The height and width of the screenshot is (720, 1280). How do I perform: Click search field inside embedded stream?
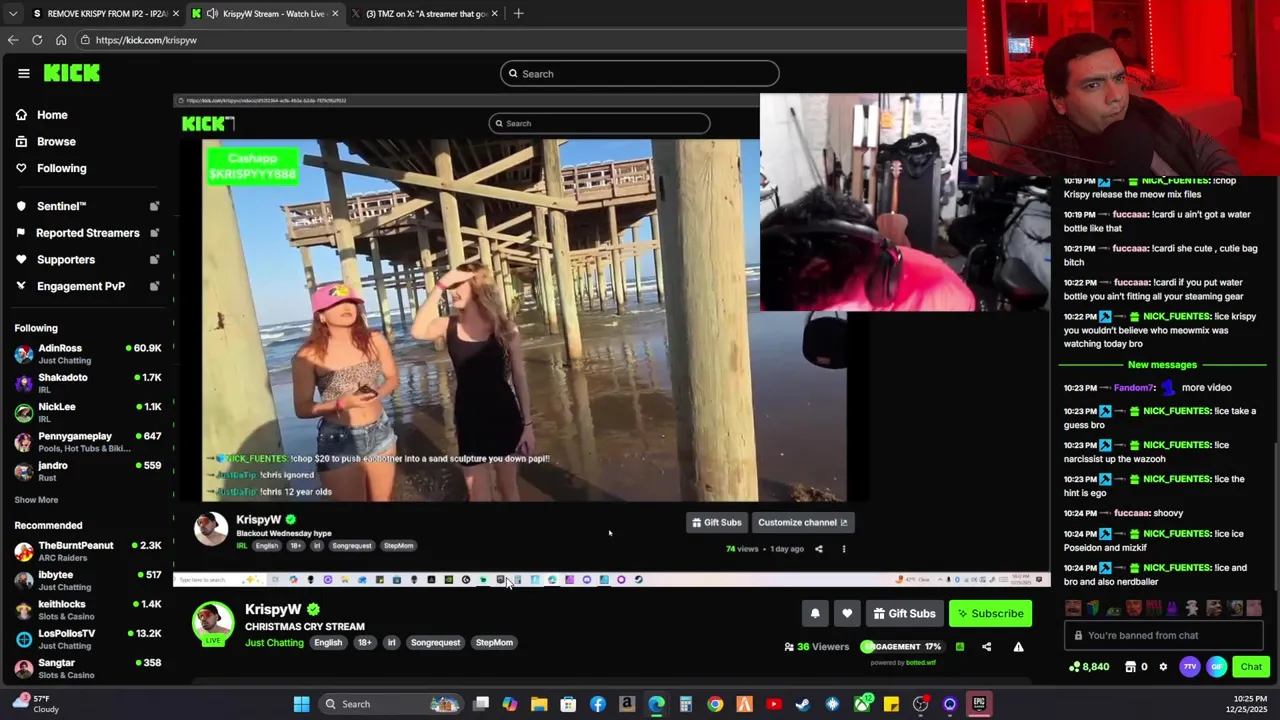pyautogui.click(x=599, y=124)
